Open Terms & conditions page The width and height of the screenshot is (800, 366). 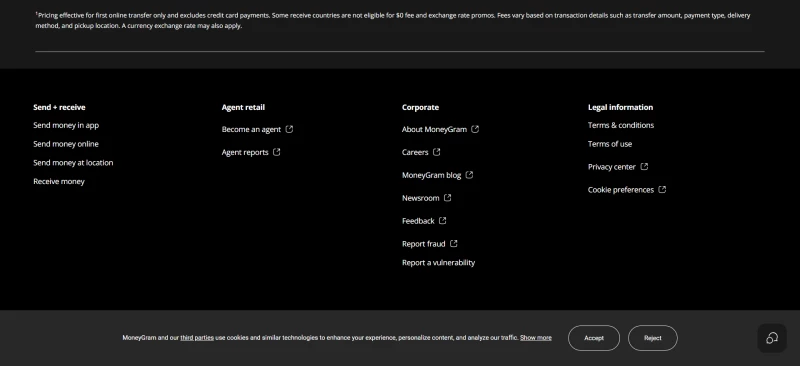[620, 125]
